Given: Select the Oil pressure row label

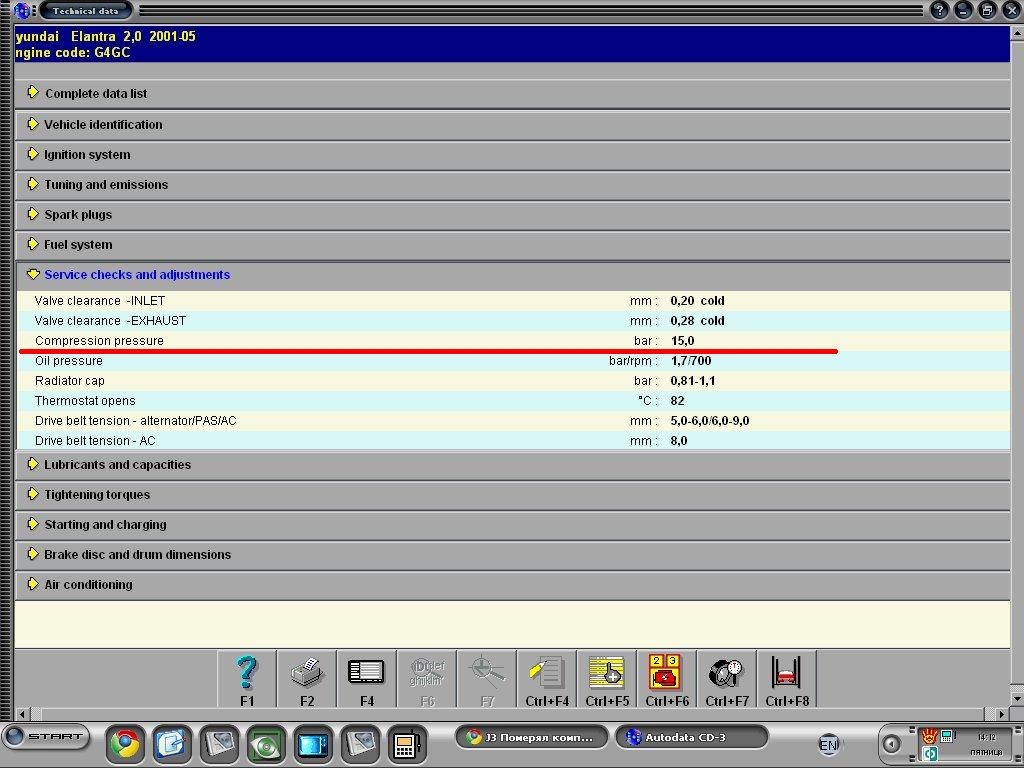Looking at the screenshot, I should tap(69, 360).
